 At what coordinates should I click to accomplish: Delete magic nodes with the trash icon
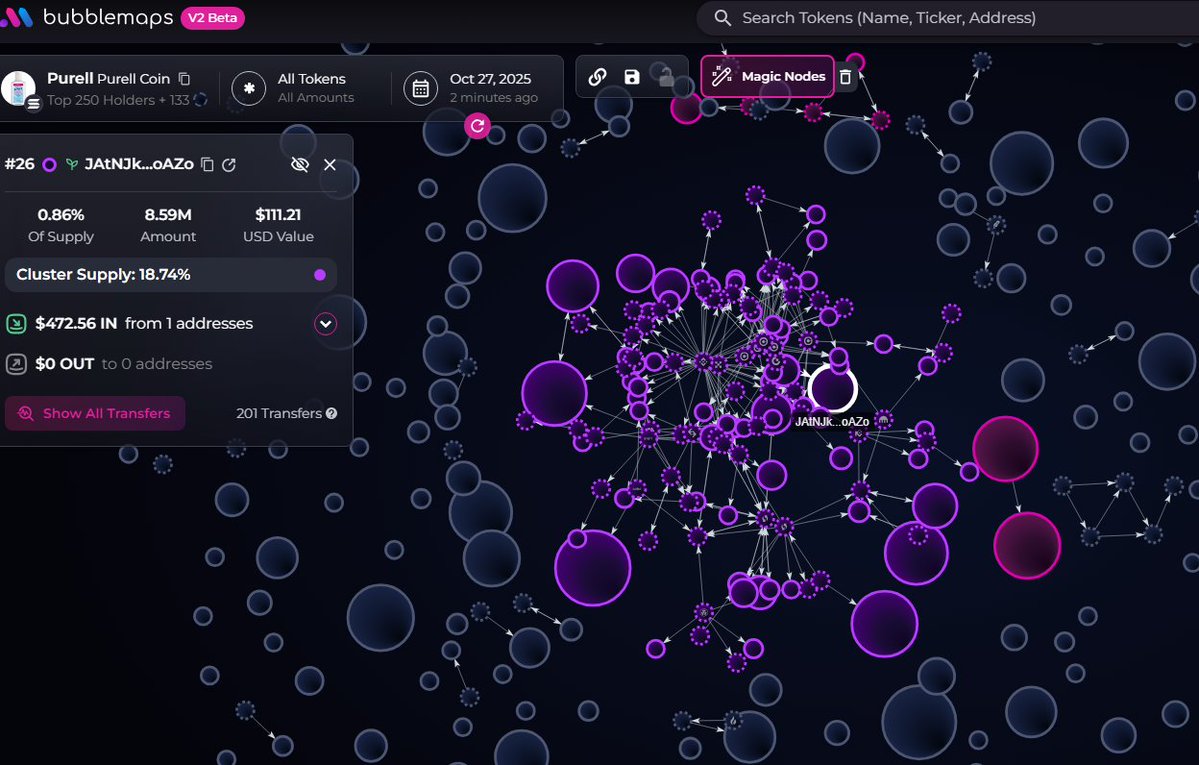click(845, 77)
